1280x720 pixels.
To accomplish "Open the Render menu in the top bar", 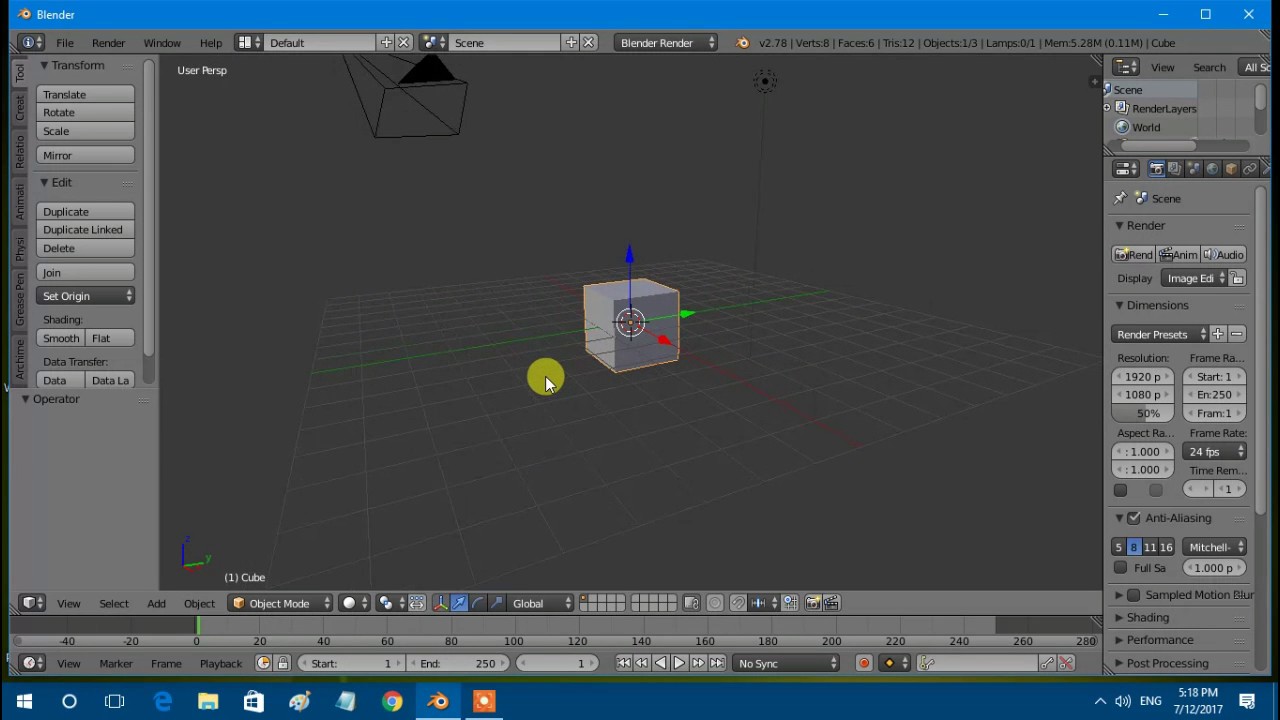I will (x=108, y=43).
